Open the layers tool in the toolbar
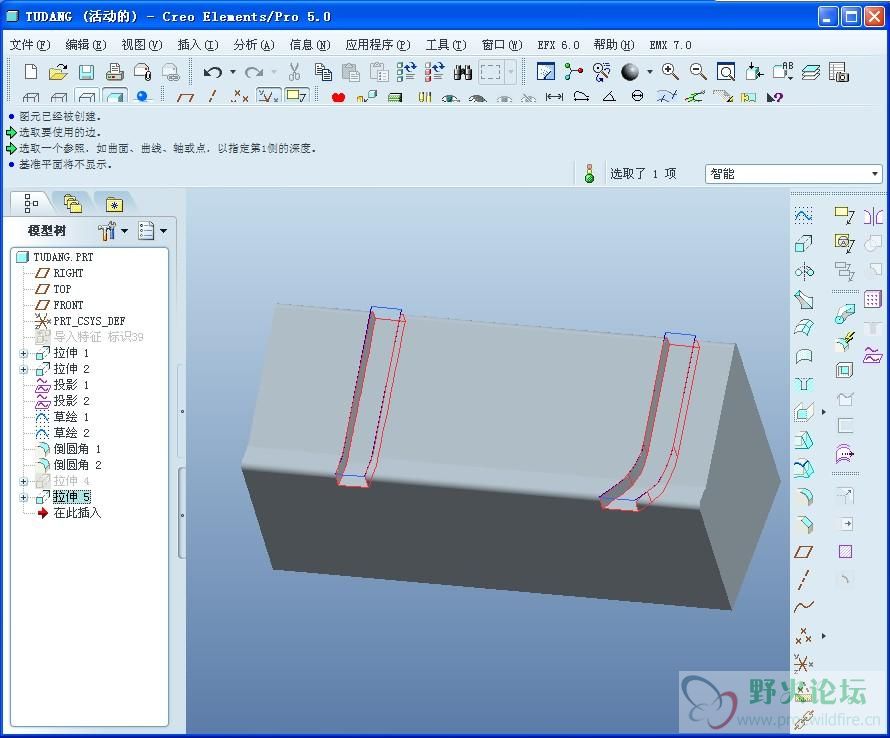890x738 pixels. (811, 72)
